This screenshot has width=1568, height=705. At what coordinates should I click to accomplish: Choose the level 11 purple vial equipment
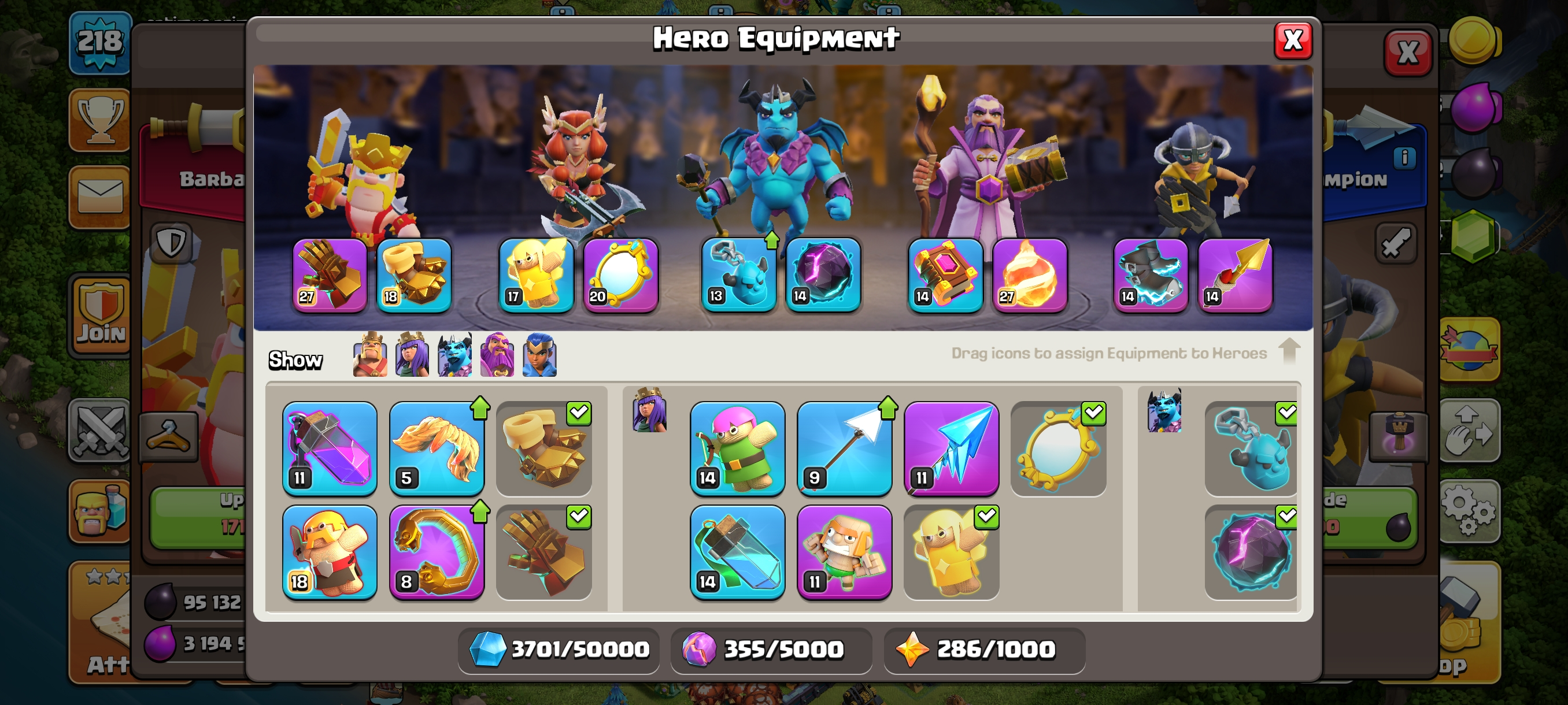(x=330, y=448)
